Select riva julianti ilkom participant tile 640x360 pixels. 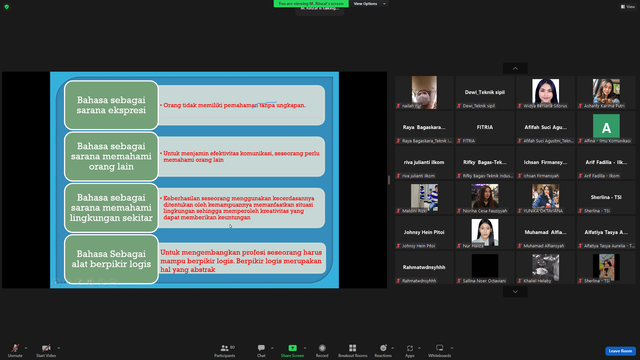pos(424,162)
